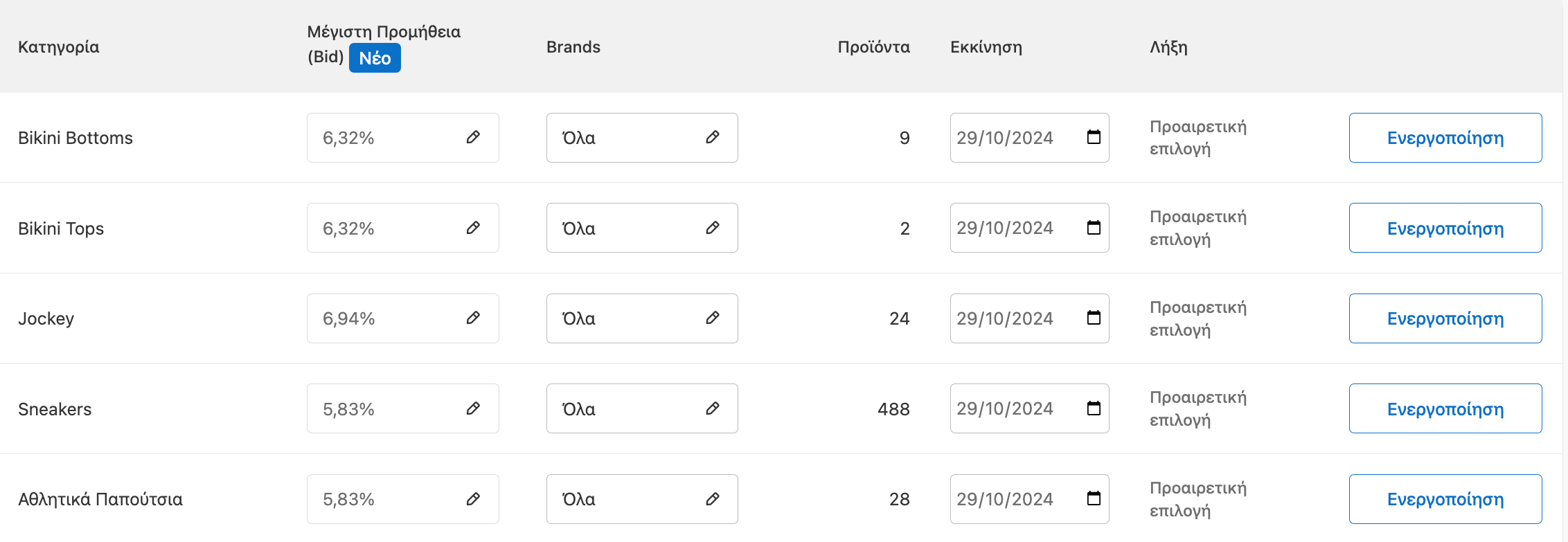Click Ενεργοποίηση for Αθλητικά Παπούτσια
This screenshot has width=1568, height=542.
coord(1445,499)
